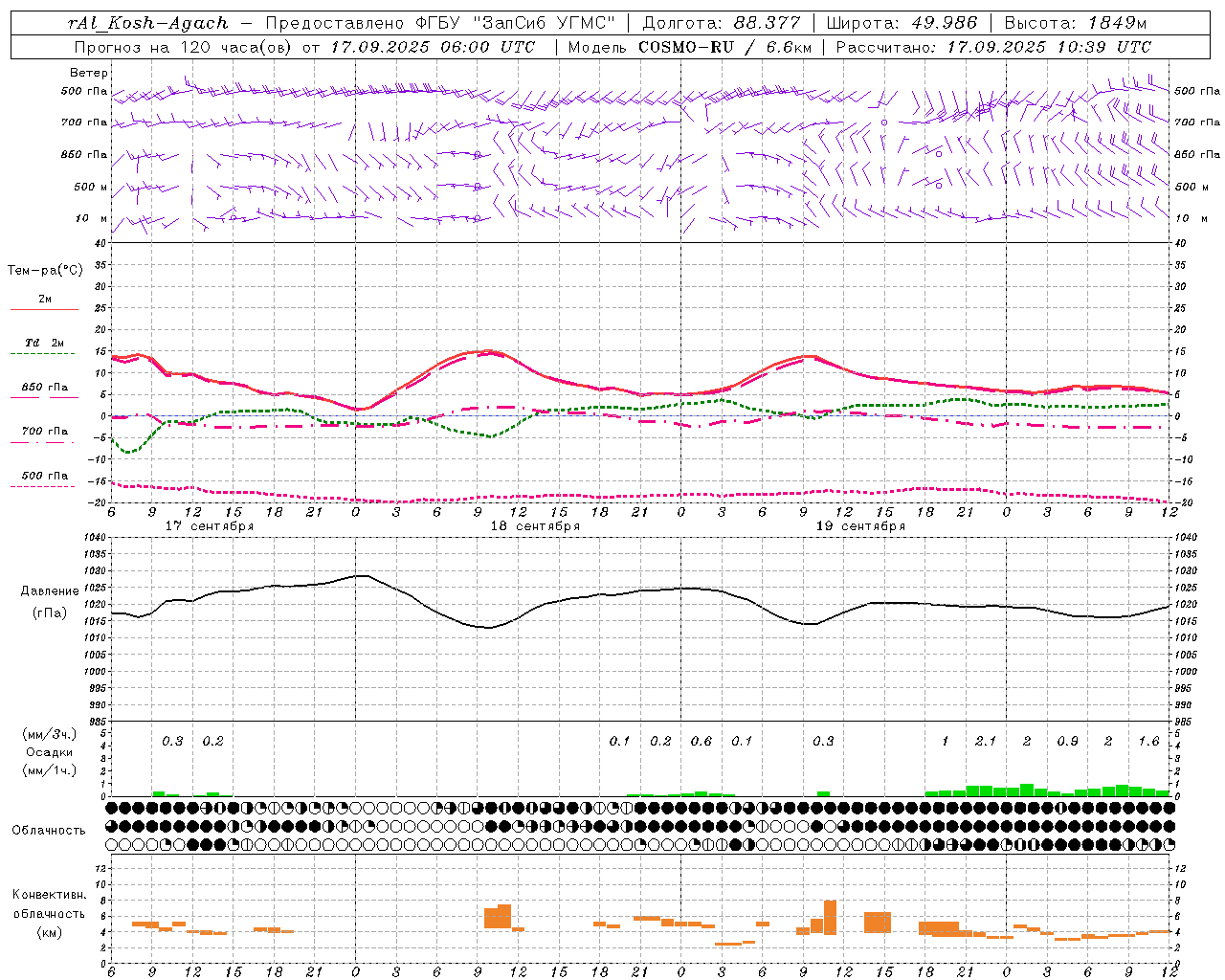
Task: Click the dashed line under Td 2м legend
Action: pyautogui.click(x=44, y=354)
